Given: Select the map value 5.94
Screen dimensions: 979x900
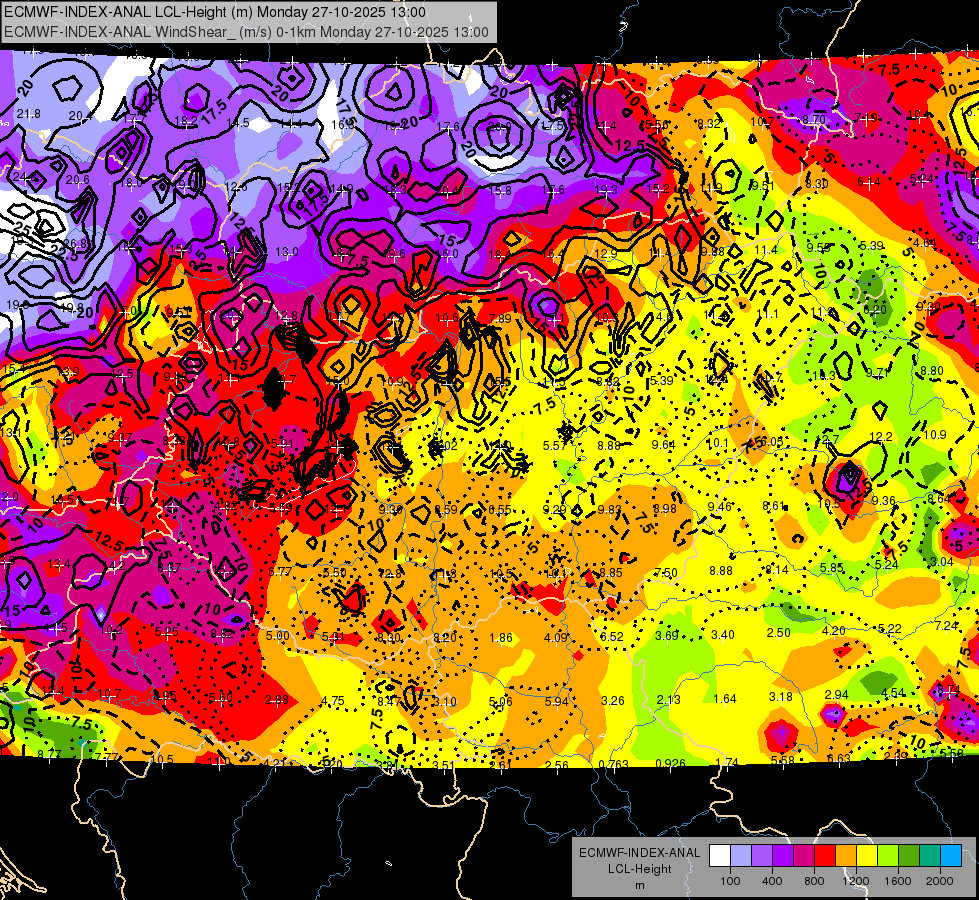Looking at the screenshot, I should pyautogui.click(x=556, y=701).
